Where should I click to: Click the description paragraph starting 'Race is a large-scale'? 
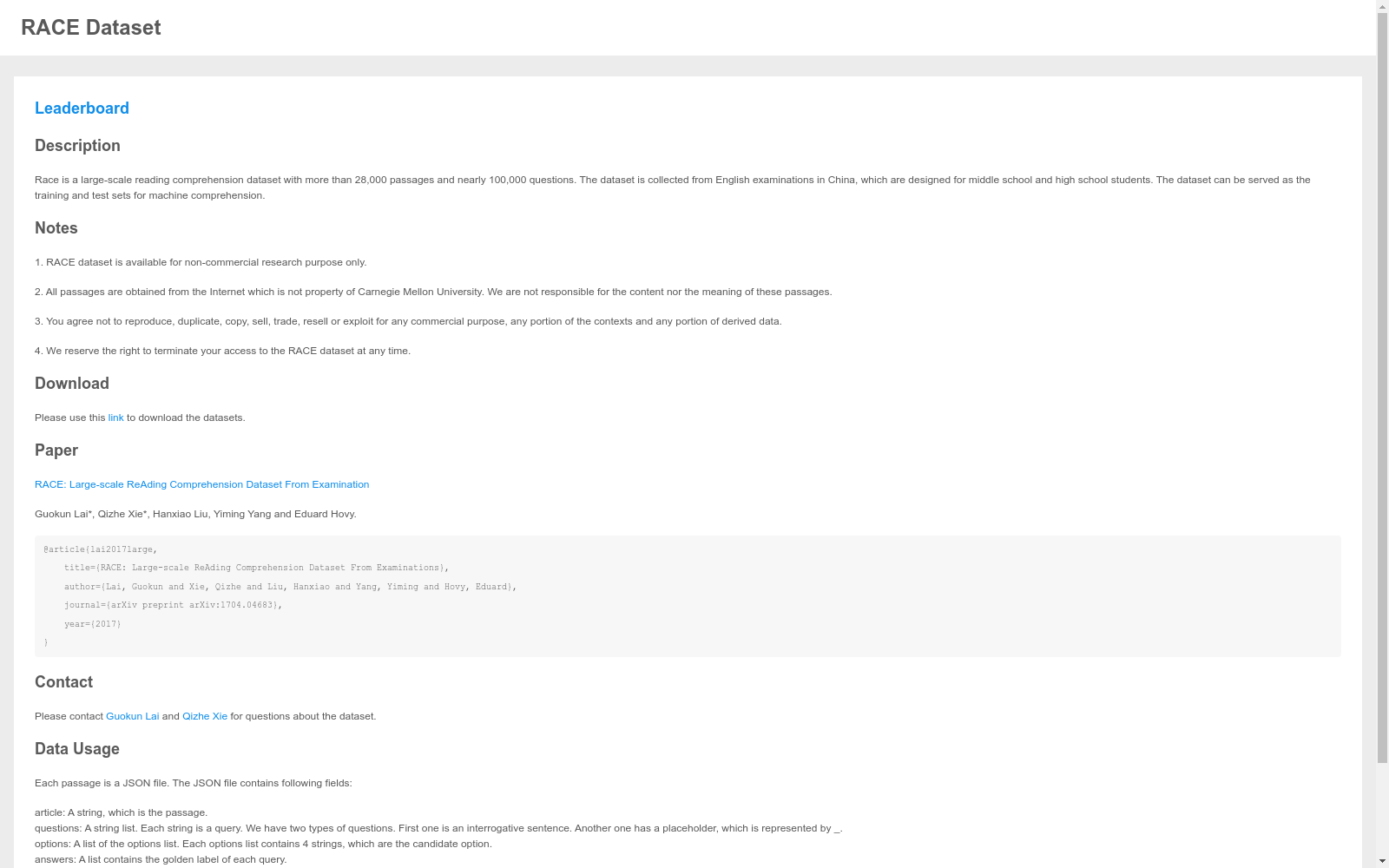coord(673,187)
